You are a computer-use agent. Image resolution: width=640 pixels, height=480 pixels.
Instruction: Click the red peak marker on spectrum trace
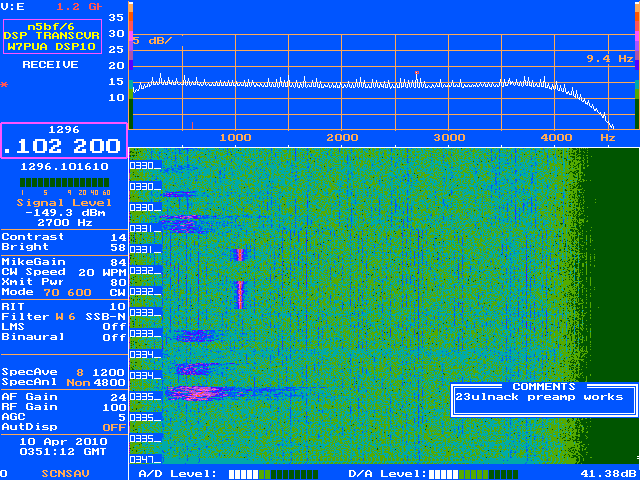[x=417, y=73]
